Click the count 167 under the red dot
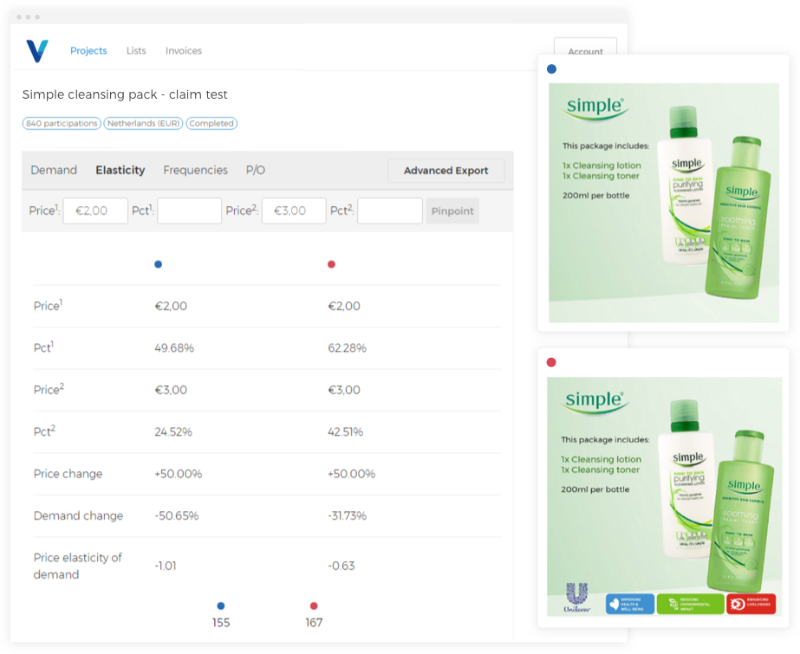This screenshot has height=654, width=800. [314, 623]
